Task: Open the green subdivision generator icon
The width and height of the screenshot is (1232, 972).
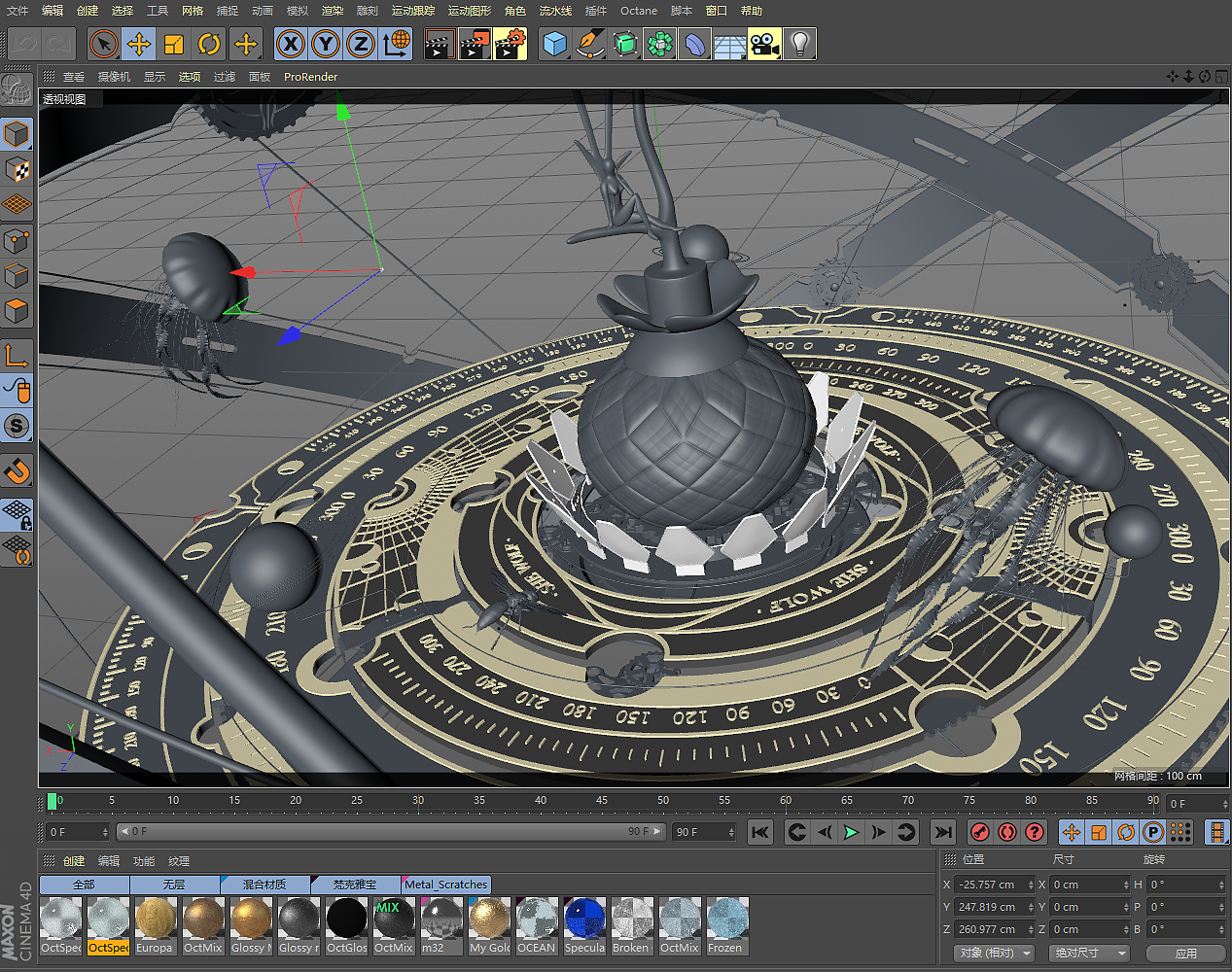Action: point(625,44)
